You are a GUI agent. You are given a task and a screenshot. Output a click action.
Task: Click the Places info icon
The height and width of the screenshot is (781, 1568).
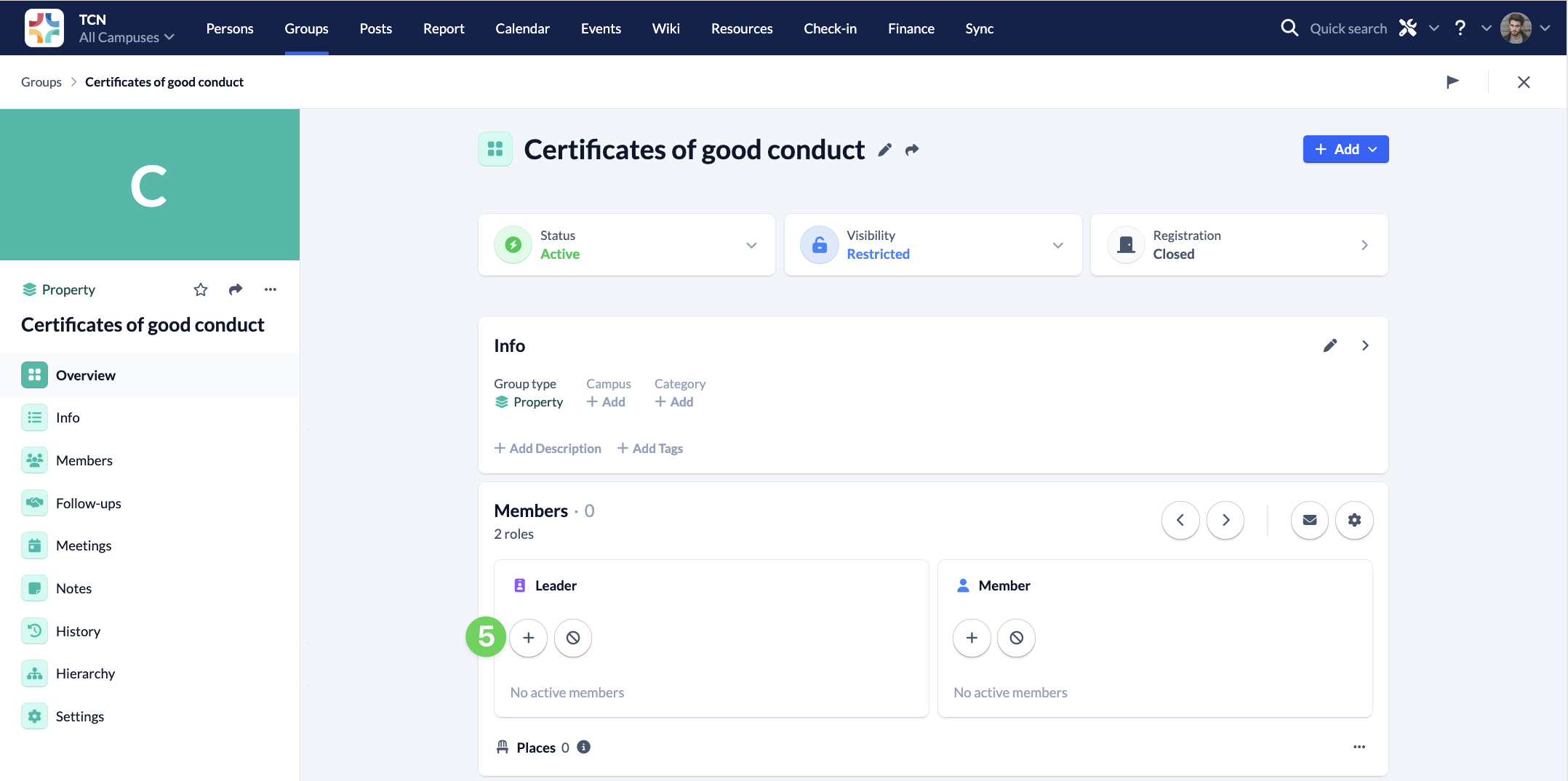point(583,747)
